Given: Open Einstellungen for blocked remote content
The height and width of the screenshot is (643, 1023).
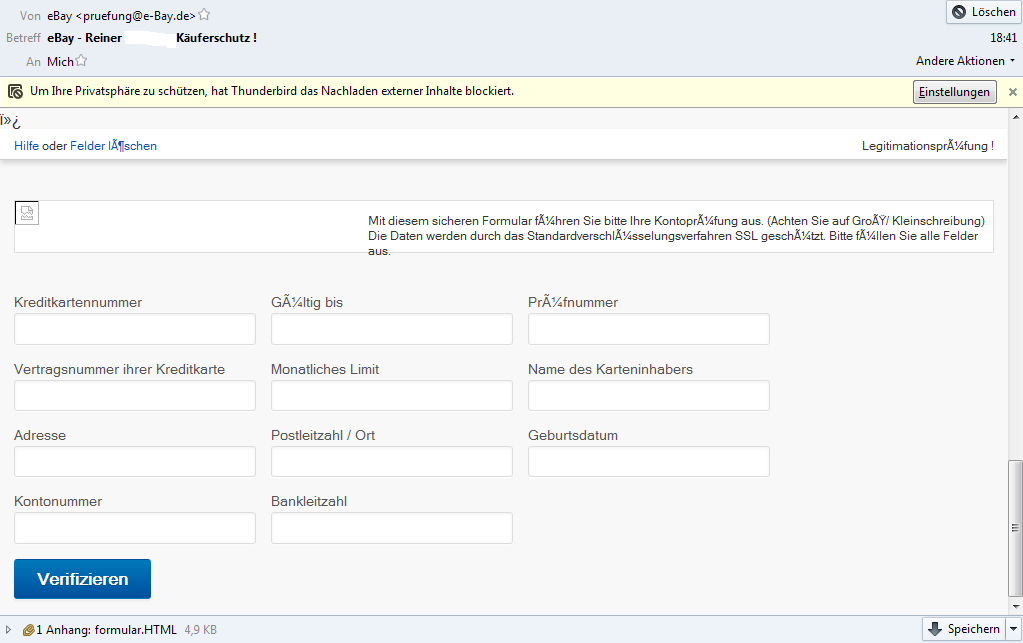Looking at the screenshot, I should pyautogui.click(x=954, y=92).
